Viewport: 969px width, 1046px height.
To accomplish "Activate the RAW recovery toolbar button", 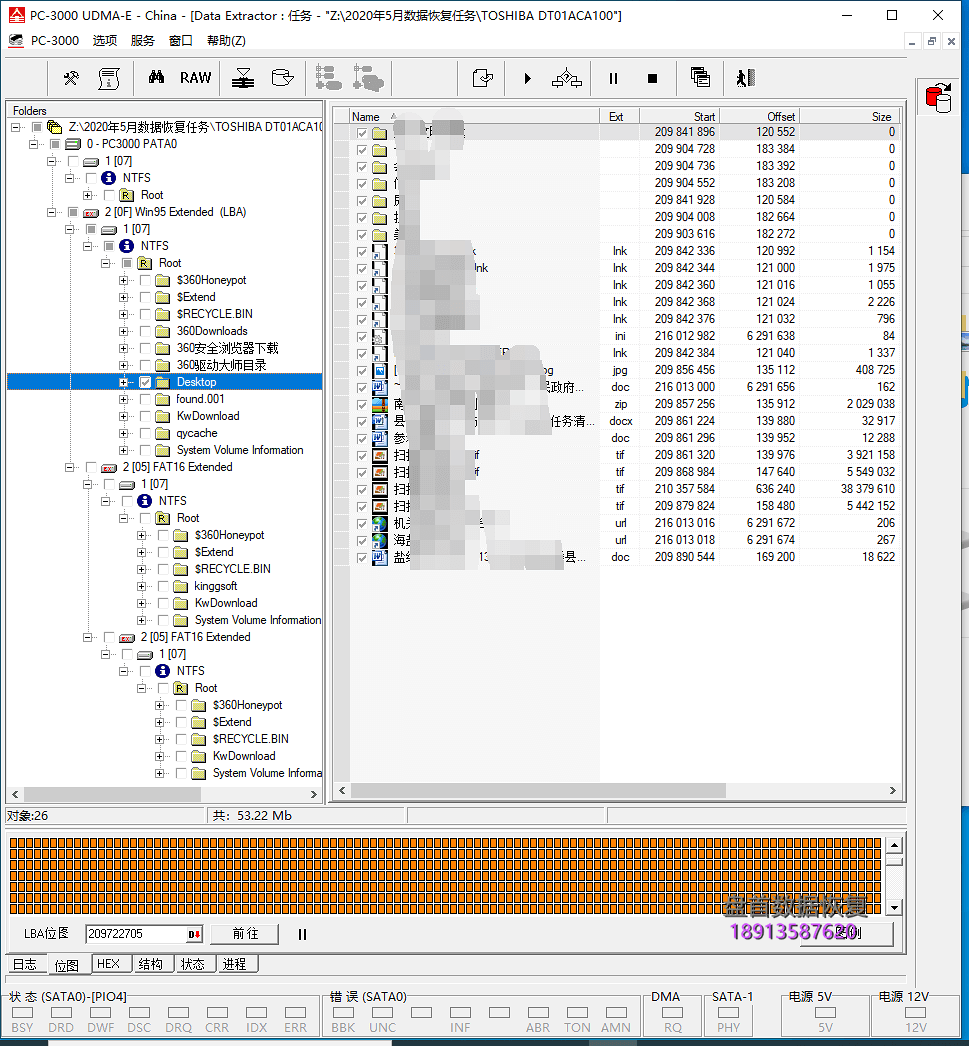I will (x=195, y=78).
